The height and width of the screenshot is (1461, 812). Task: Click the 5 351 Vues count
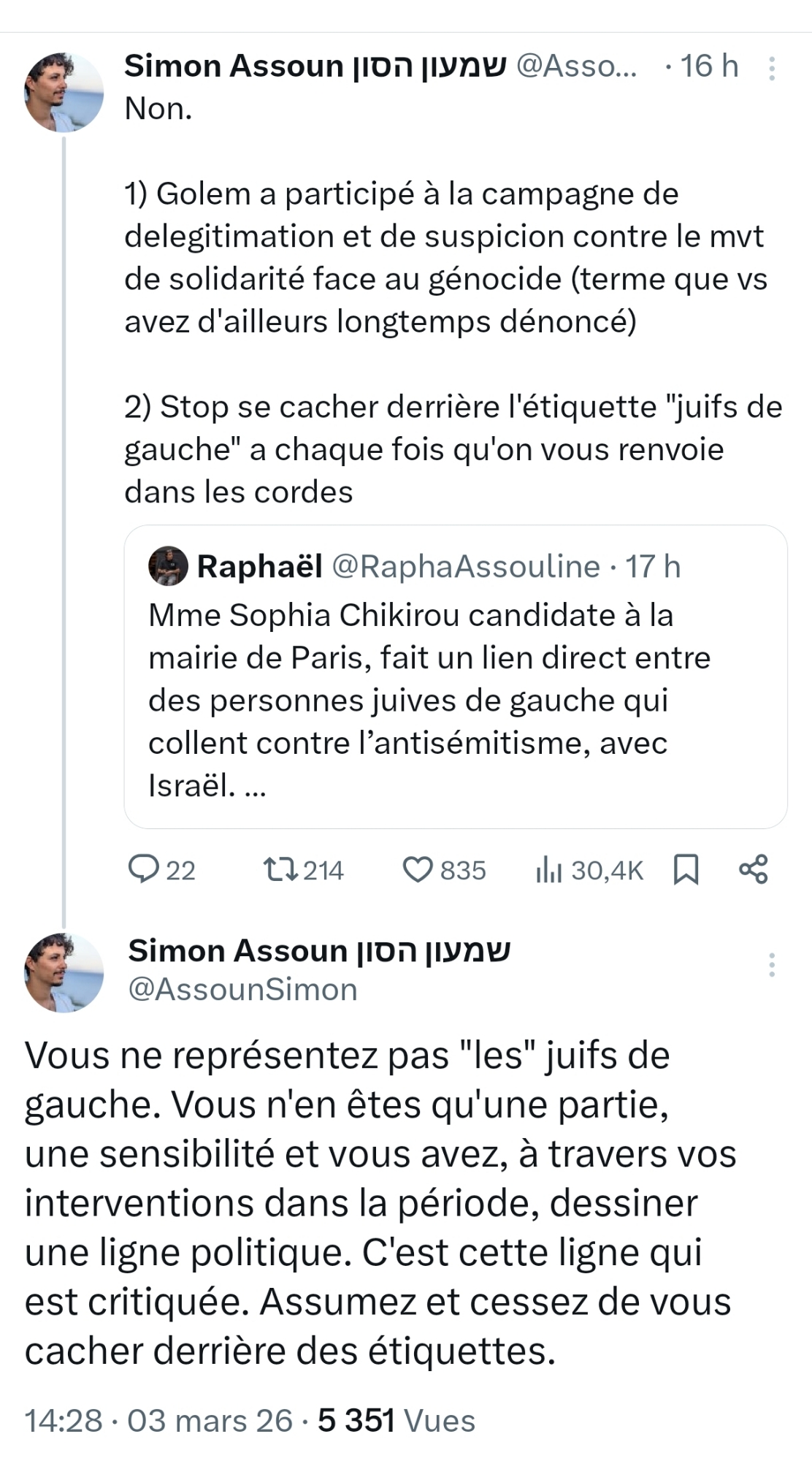(x=397, y=1421)
